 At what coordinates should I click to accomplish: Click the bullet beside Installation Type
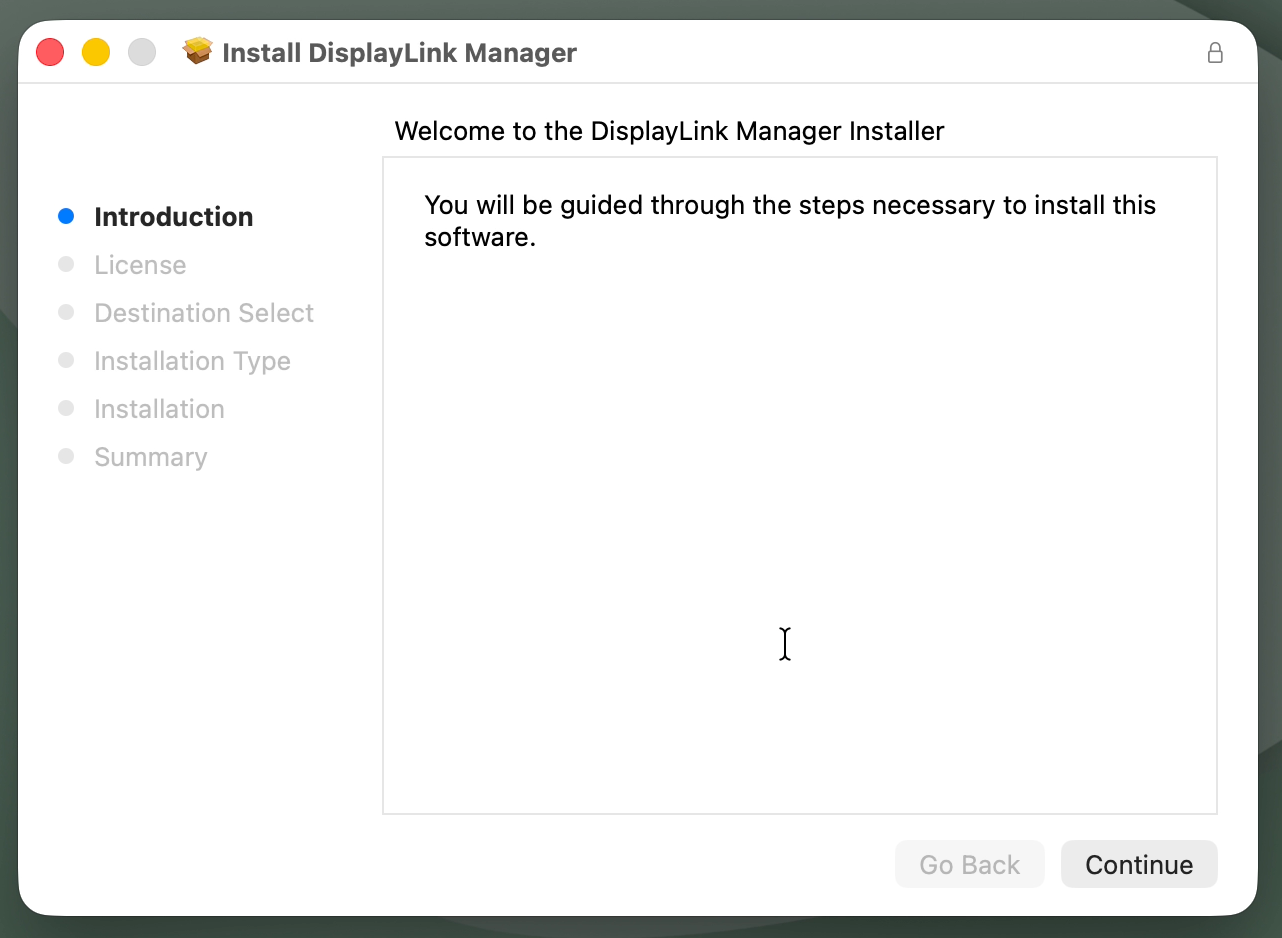(67, 360)
